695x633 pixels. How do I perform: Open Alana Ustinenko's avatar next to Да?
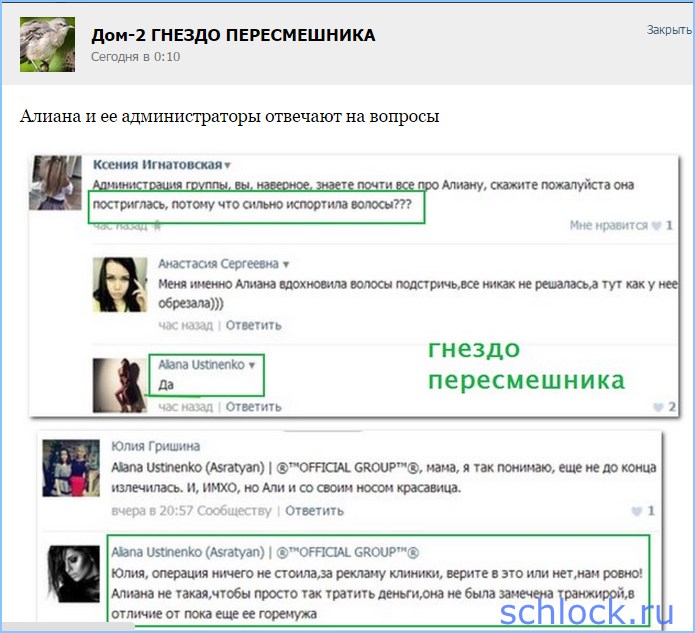120,386
